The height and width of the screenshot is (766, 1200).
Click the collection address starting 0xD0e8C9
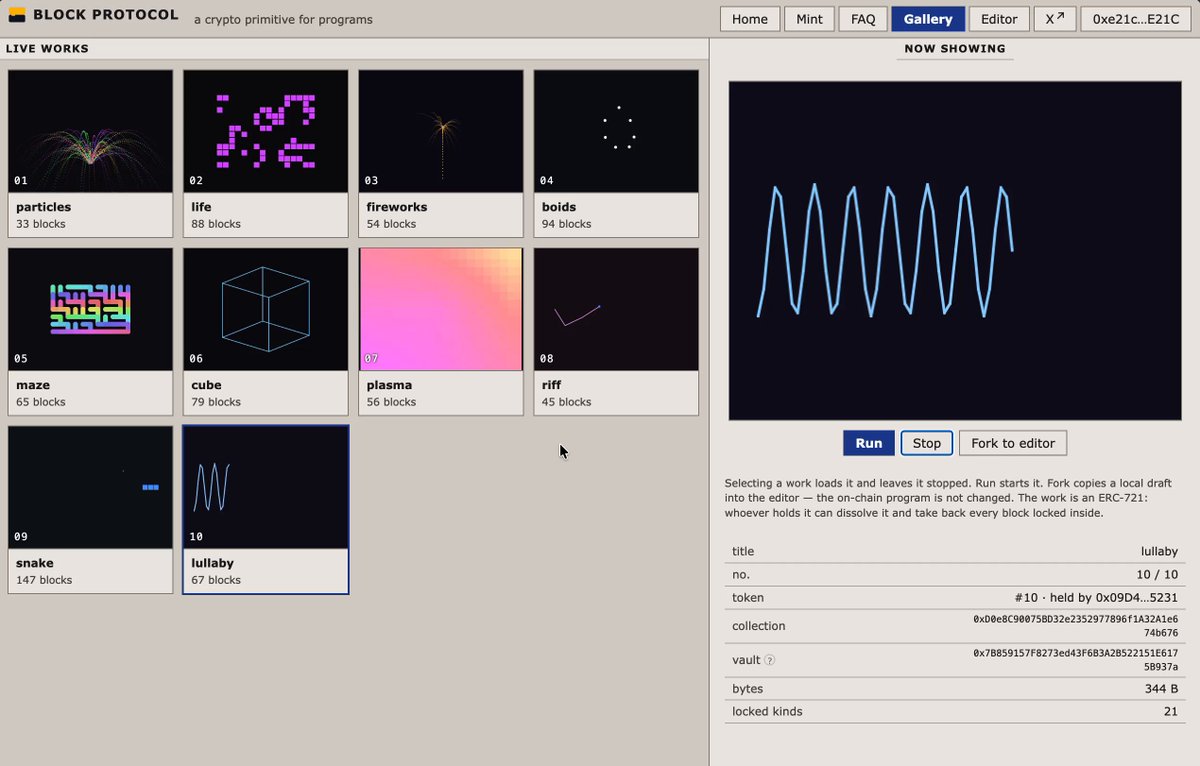tap(1076, 626)
